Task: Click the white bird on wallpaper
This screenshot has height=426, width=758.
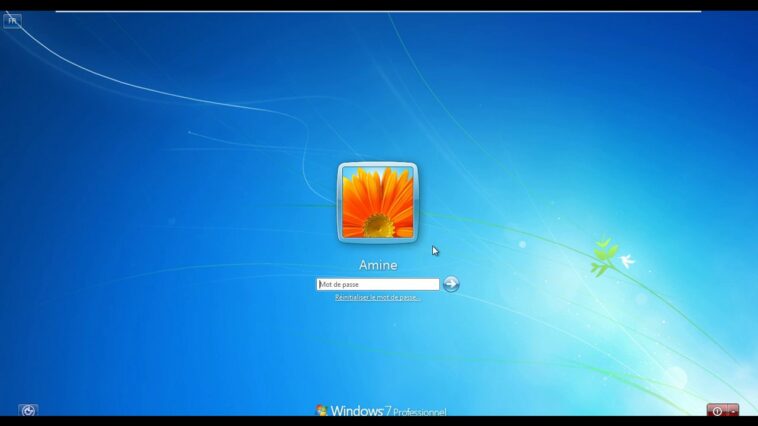Action: point(627,261)
